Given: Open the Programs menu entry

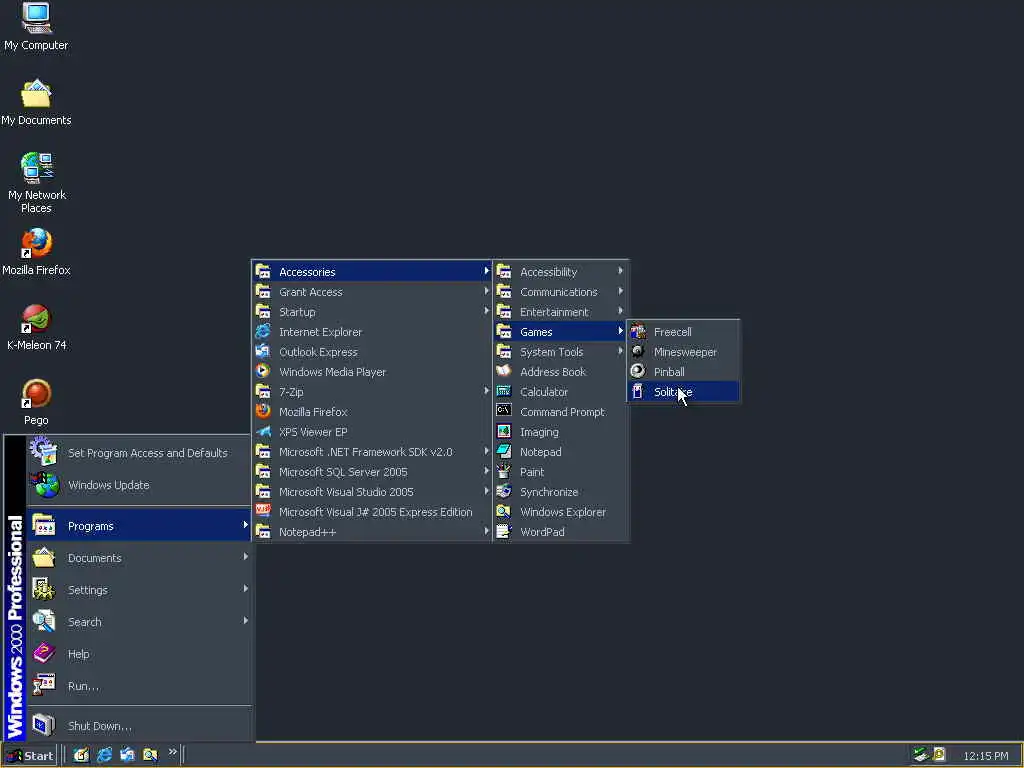Looking at the screenshot, I should pos(138,525).
